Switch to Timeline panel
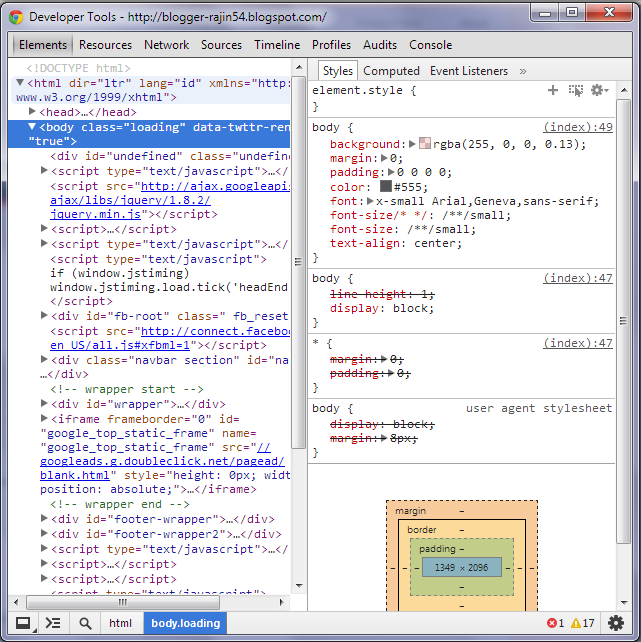The image size is (641, 642). tap(277, 45)
